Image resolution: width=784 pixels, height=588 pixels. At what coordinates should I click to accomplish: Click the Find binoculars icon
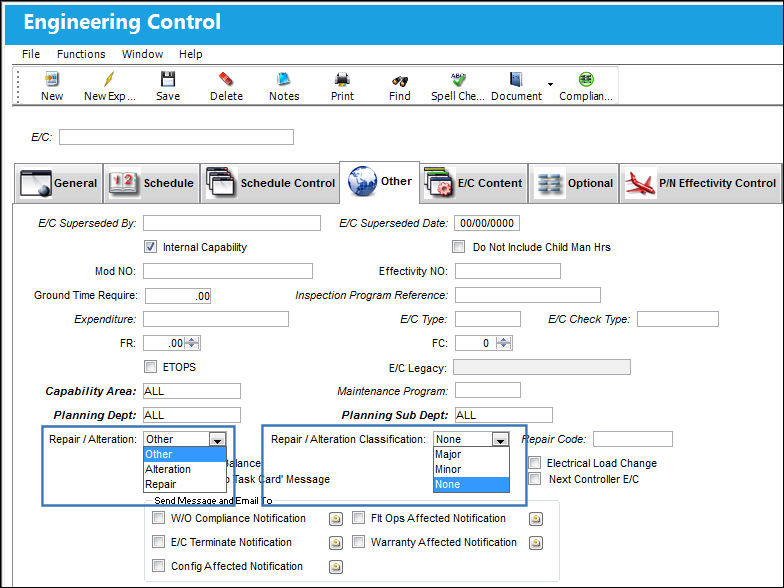pos(400,80)
